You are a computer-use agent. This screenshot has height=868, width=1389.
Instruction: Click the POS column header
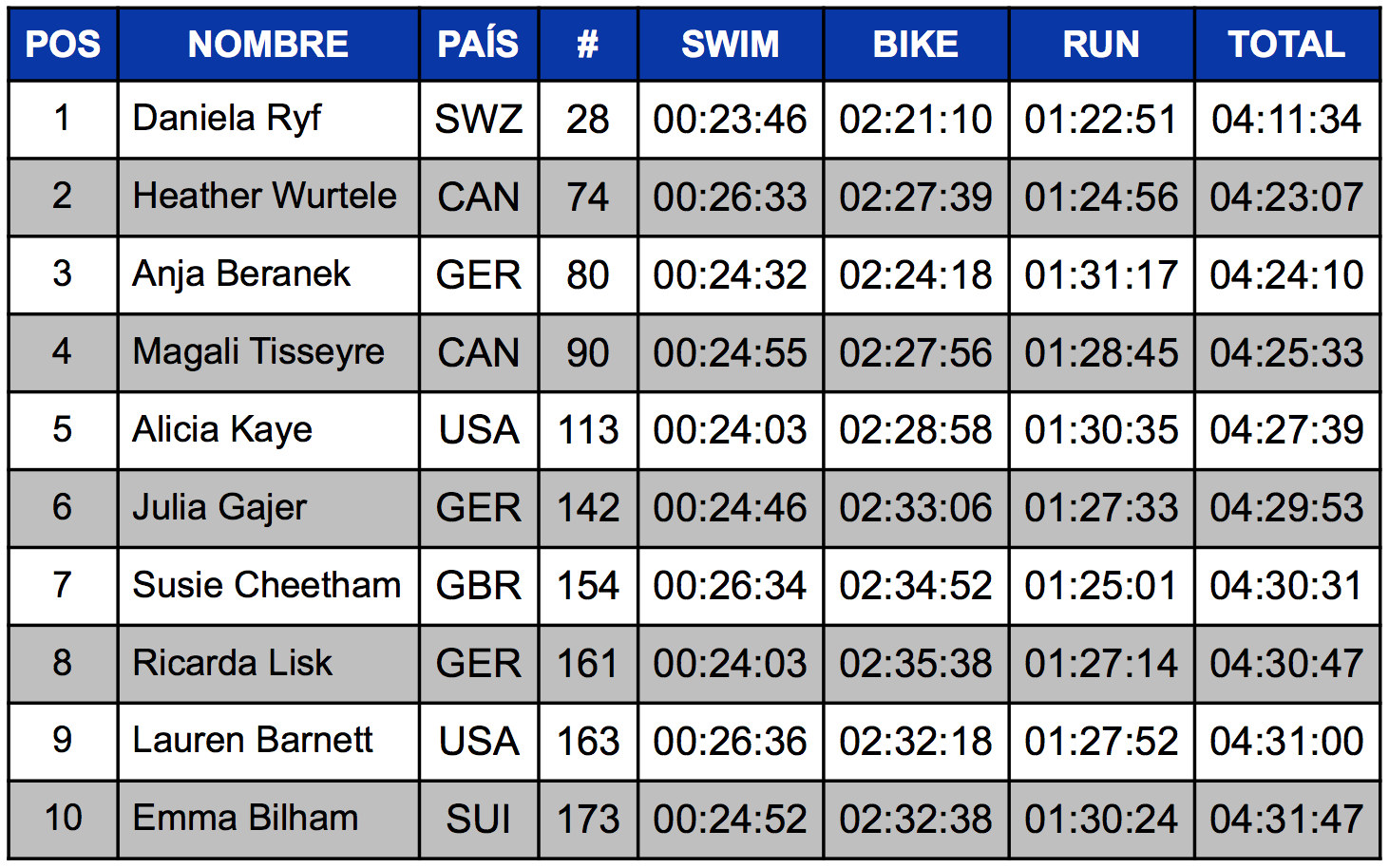(x=63, y=44)
